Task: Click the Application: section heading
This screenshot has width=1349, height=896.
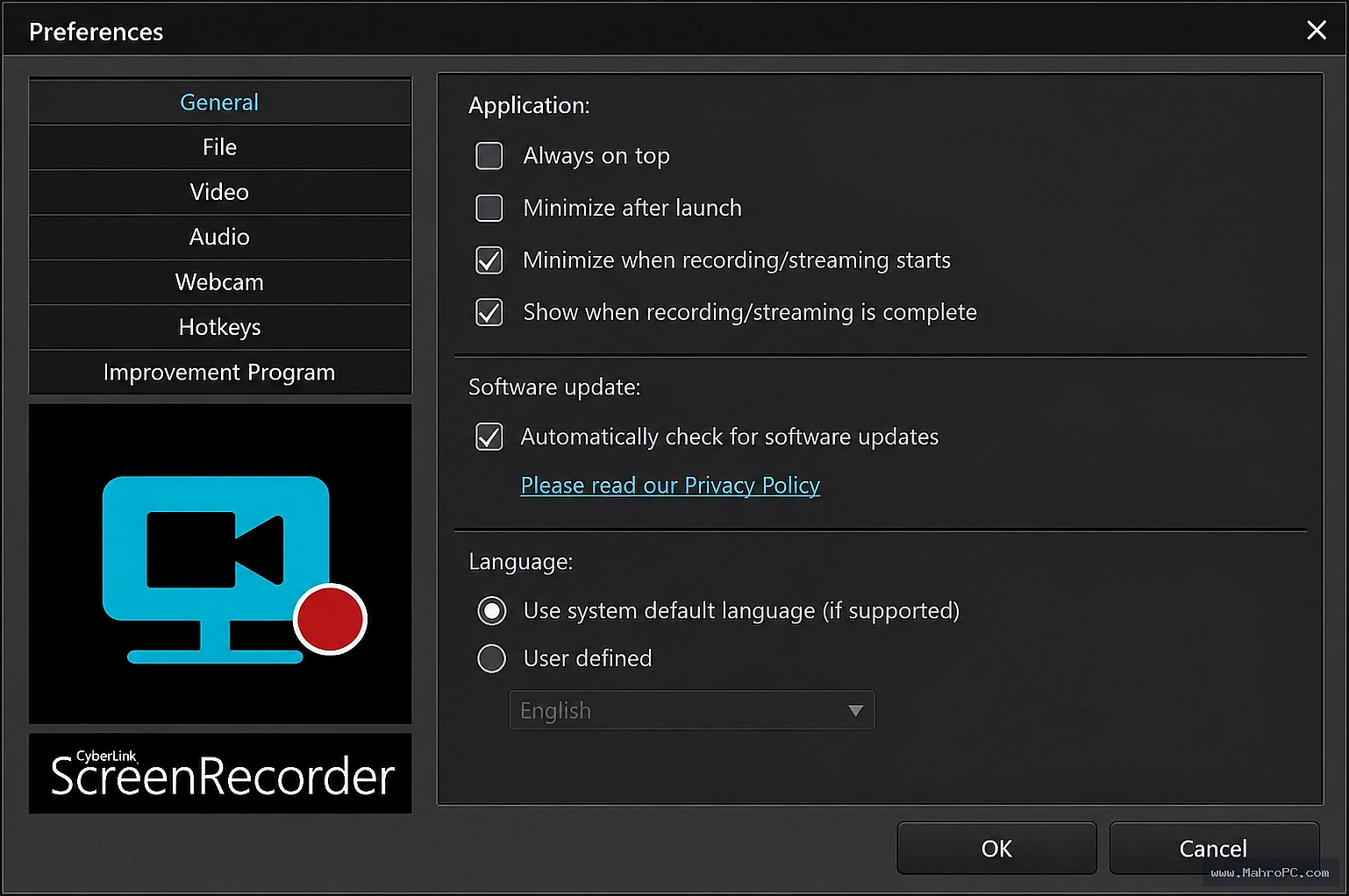Action: (529, 105)
